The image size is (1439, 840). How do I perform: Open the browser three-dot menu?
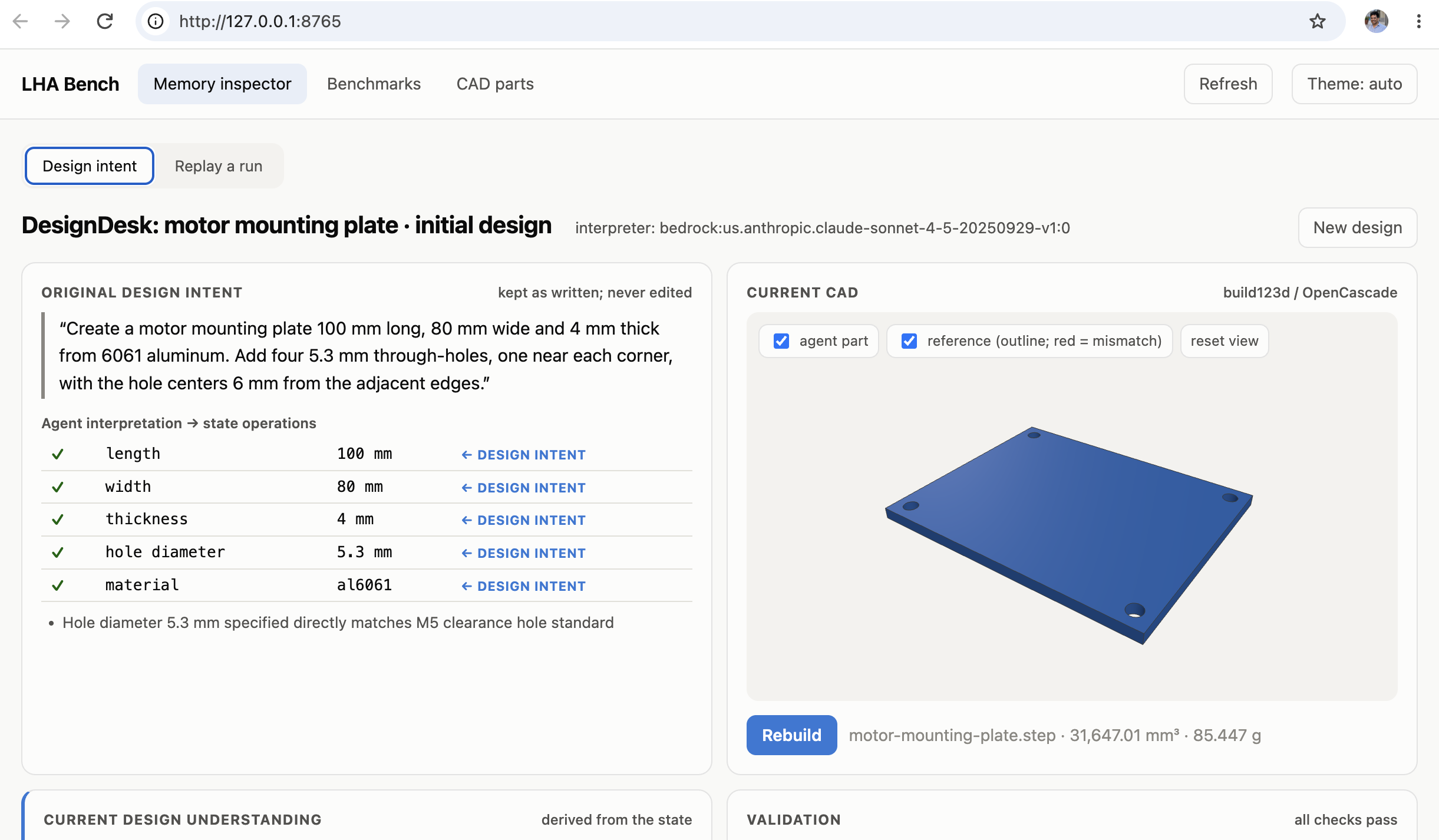pyautogui.click(x=1418, y=22)
